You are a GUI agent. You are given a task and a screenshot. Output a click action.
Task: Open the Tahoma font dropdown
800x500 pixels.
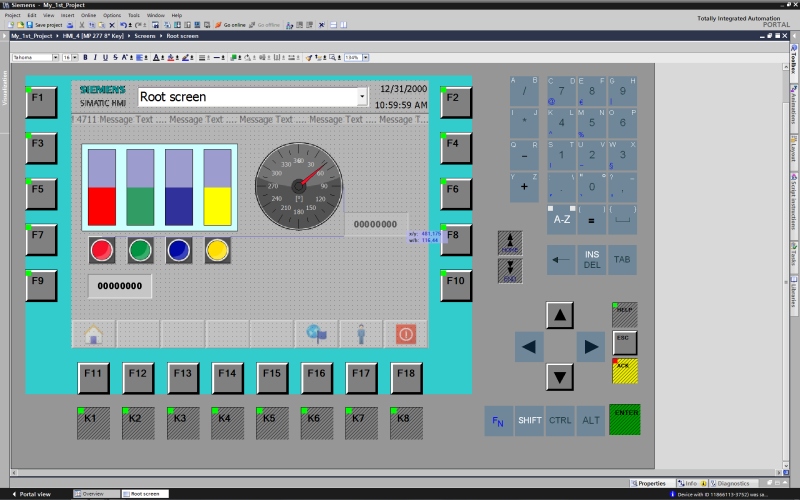[x=56, y=57]
